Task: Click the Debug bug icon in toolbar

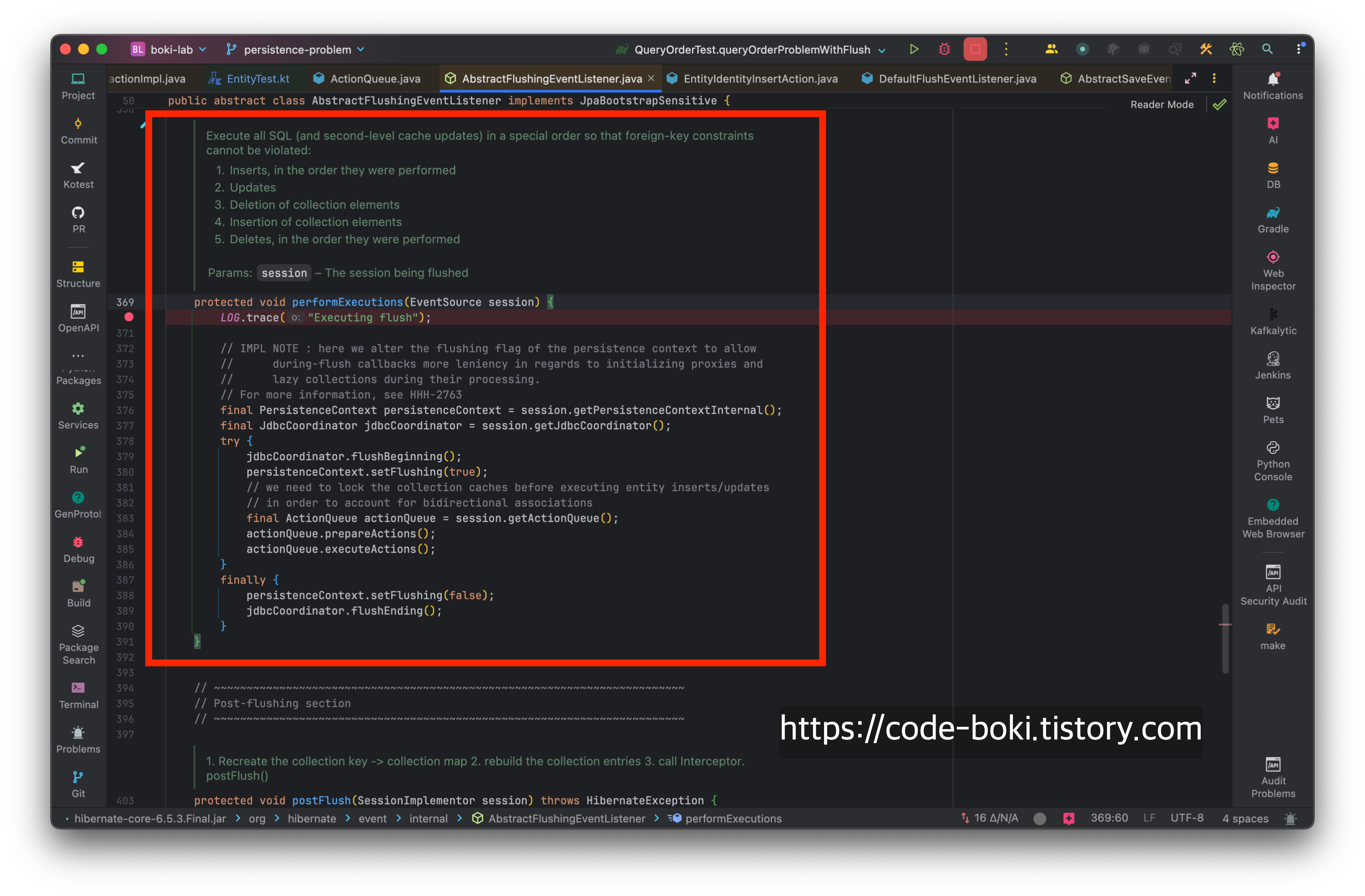Action: tap(944, 50)
